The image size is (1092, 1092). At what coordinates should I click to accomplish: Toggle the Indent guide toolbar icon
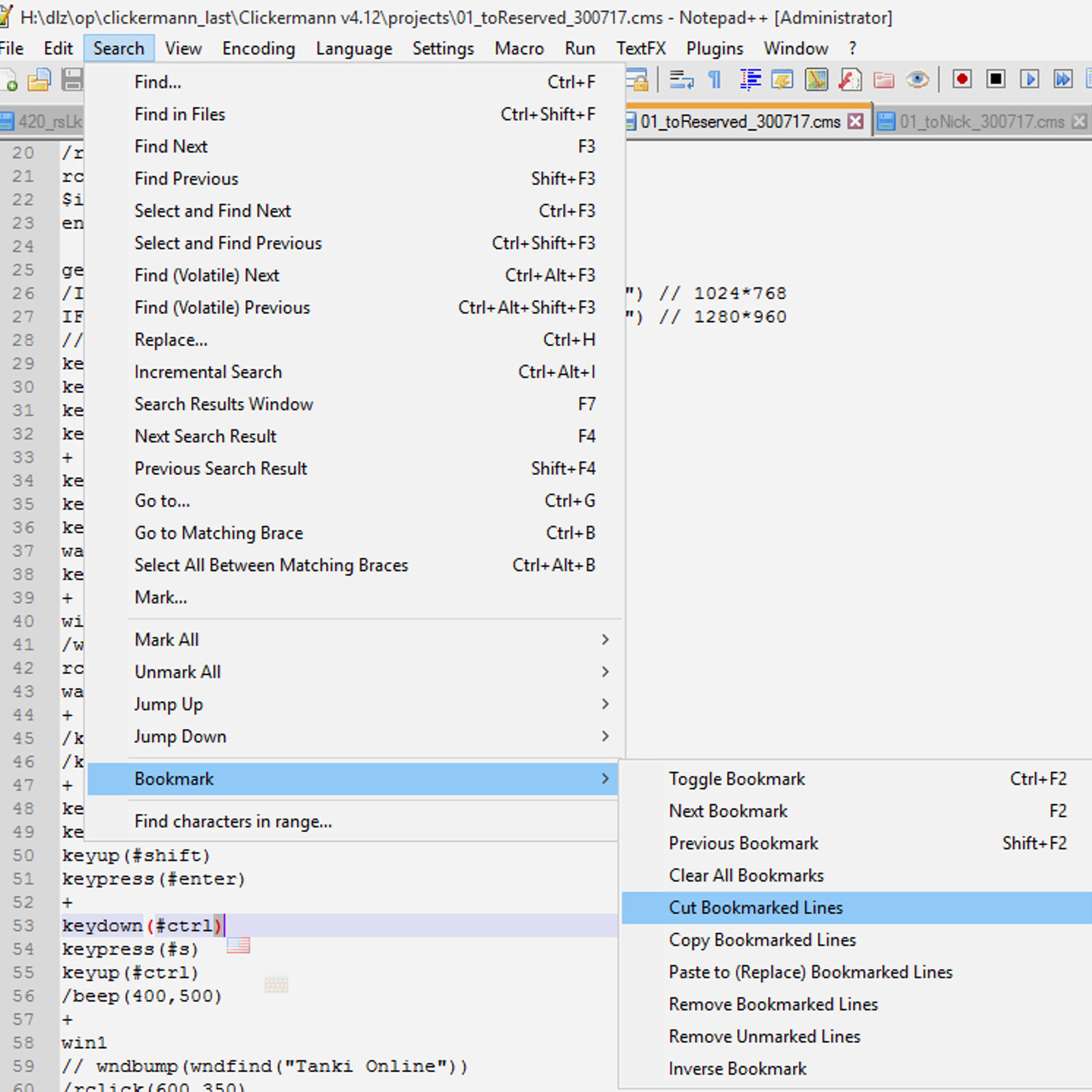tap(750, 81)
